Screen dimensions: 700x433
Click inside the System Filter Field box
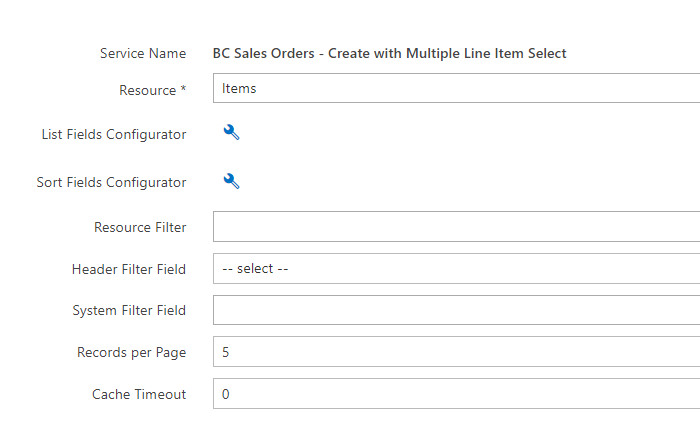456,310
